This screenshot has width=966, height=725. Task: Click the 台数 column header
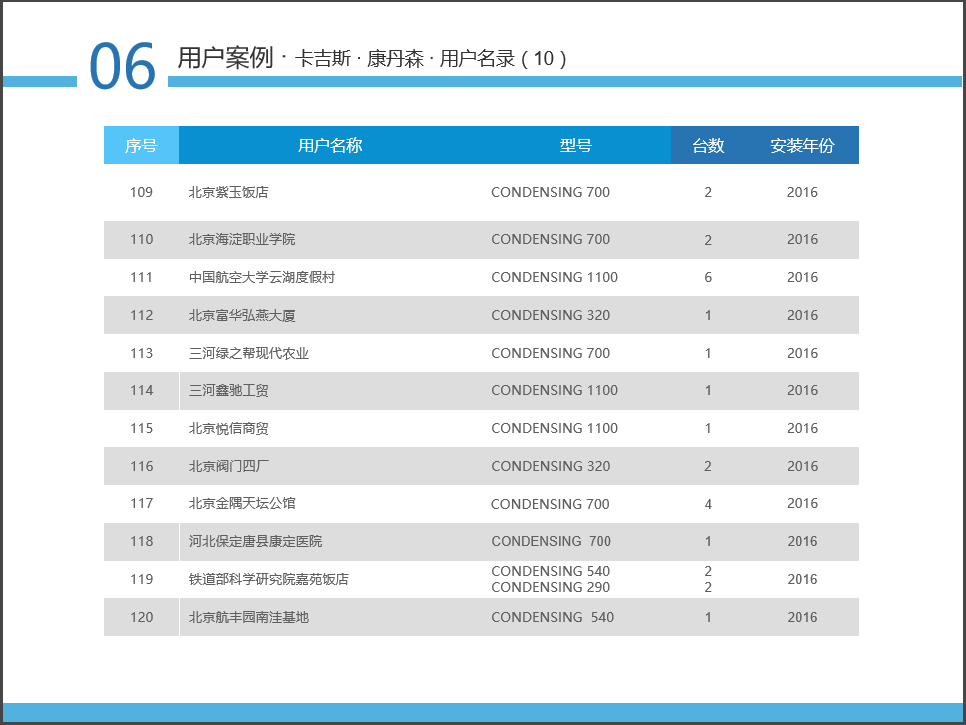(x=708, y=145)
